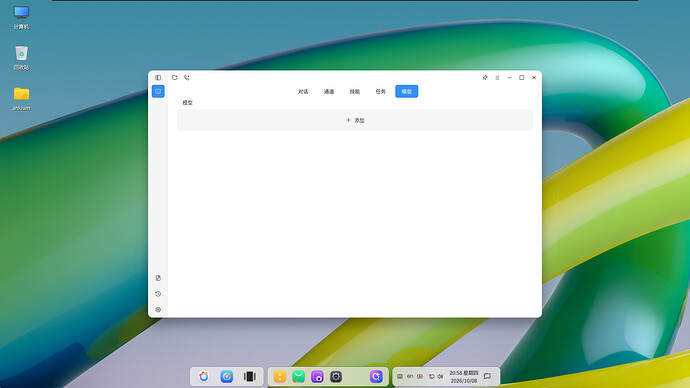
Task: Maximize the assistant window
Action: pyautogui.click(x=521, y=77)
